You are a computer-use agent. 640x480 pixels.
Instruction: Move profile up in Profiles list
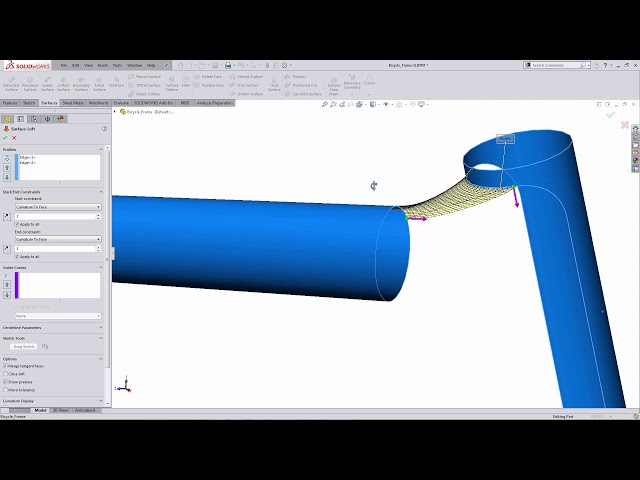[7, 167]
